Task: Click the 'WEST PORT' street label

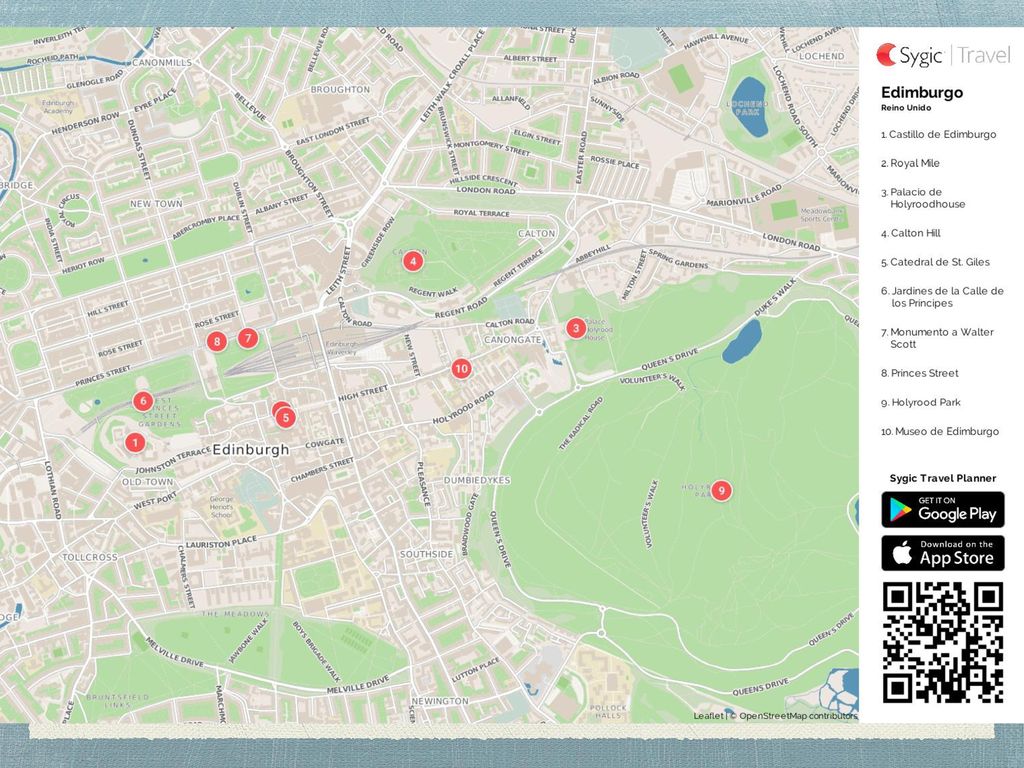Action: 155,501
